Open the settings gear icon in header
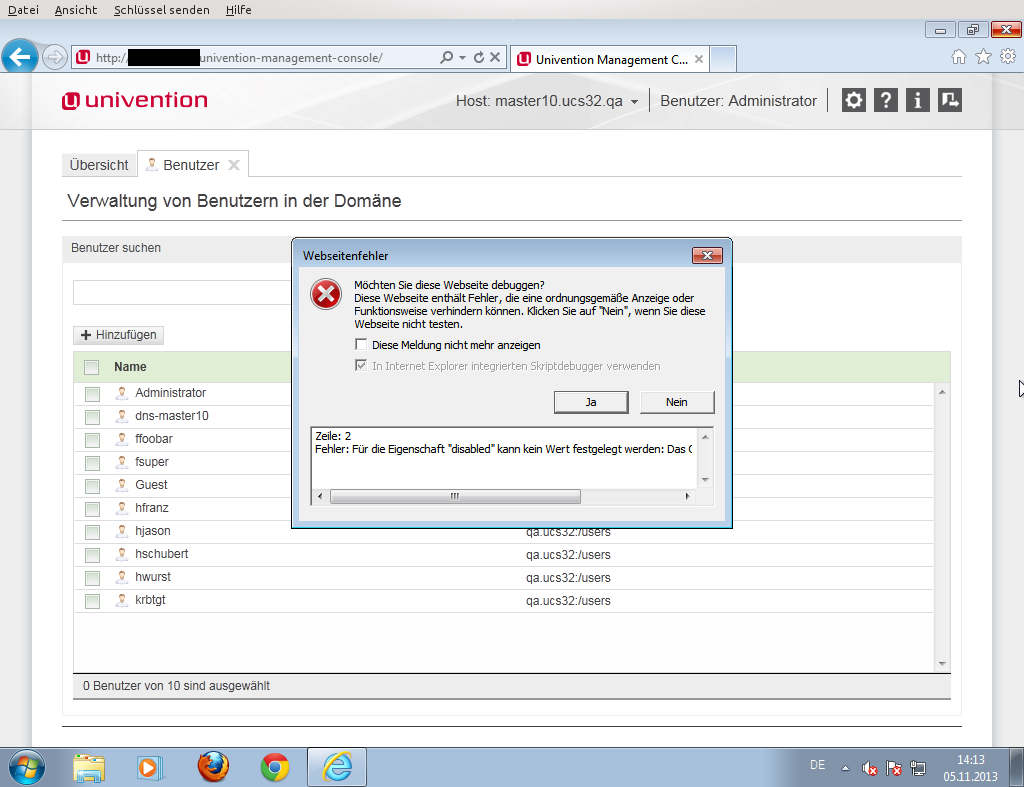1024x787 pixels. click(x=853, y=100)
